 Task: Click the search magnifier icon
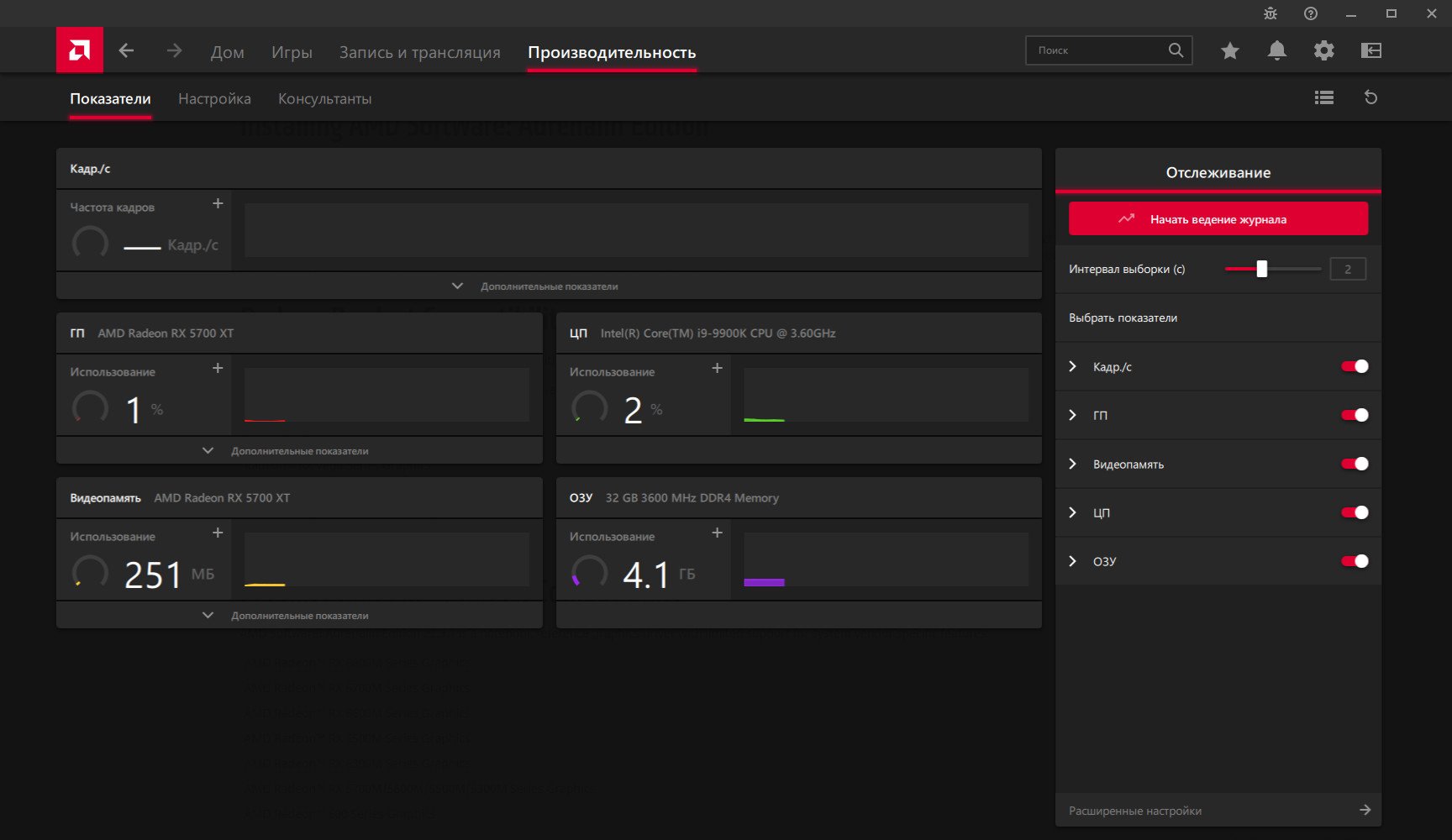pos(1176,50)
